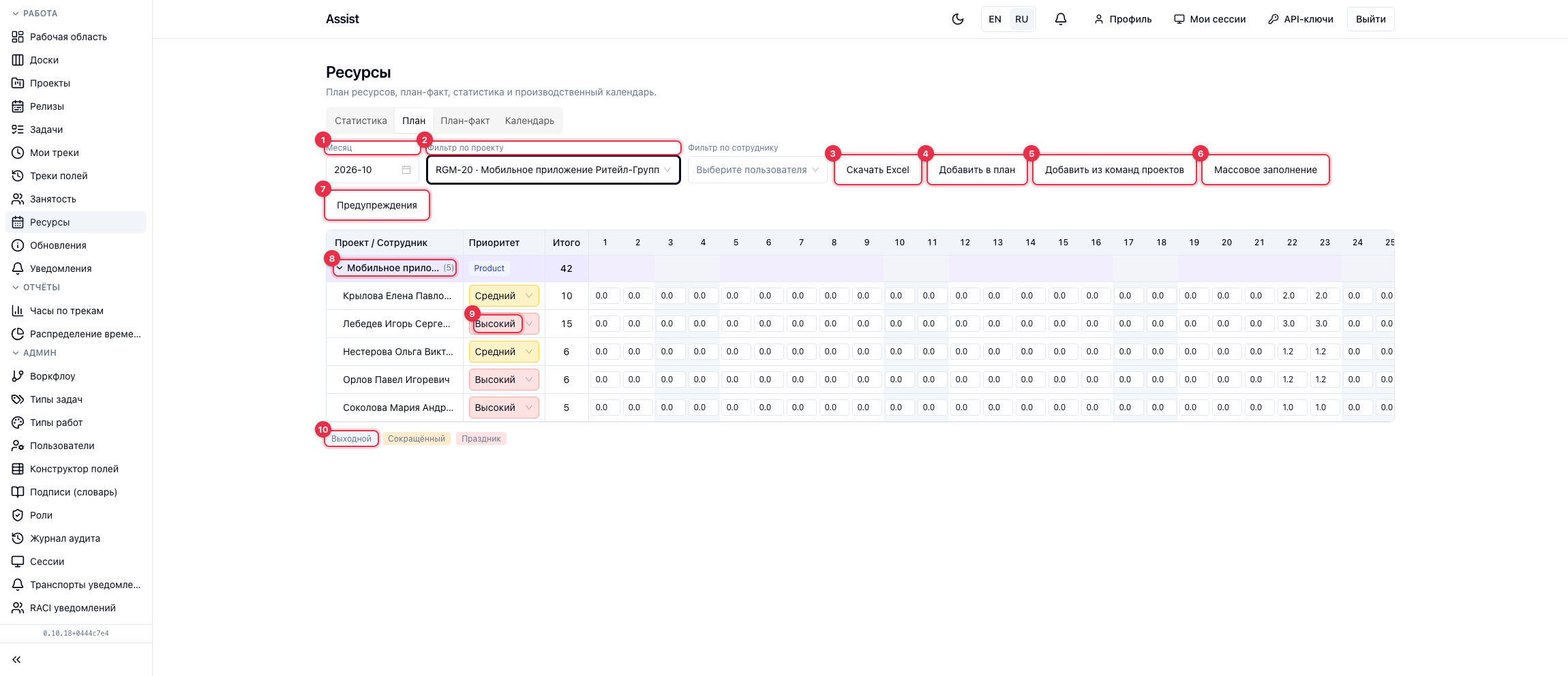This screenshot has height=676, width=1568.
Task: Switch to План-факт tab
Action: (x=465, y=121)
